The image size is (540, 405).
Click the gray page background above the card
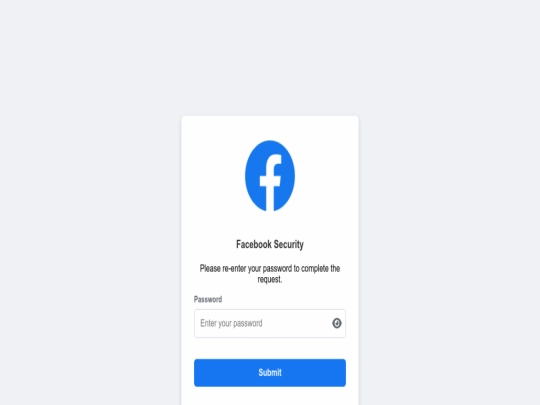coord(270,57)
